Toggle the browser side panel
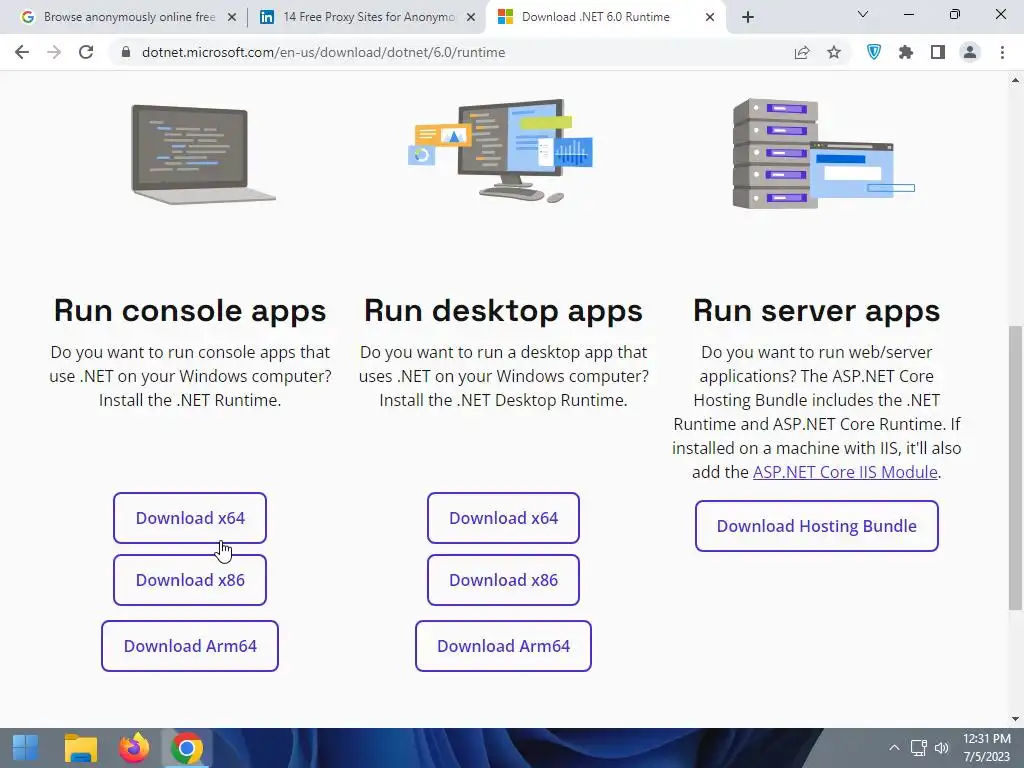The width and height of the screenshot is (1024, 768). coord(938,52)
